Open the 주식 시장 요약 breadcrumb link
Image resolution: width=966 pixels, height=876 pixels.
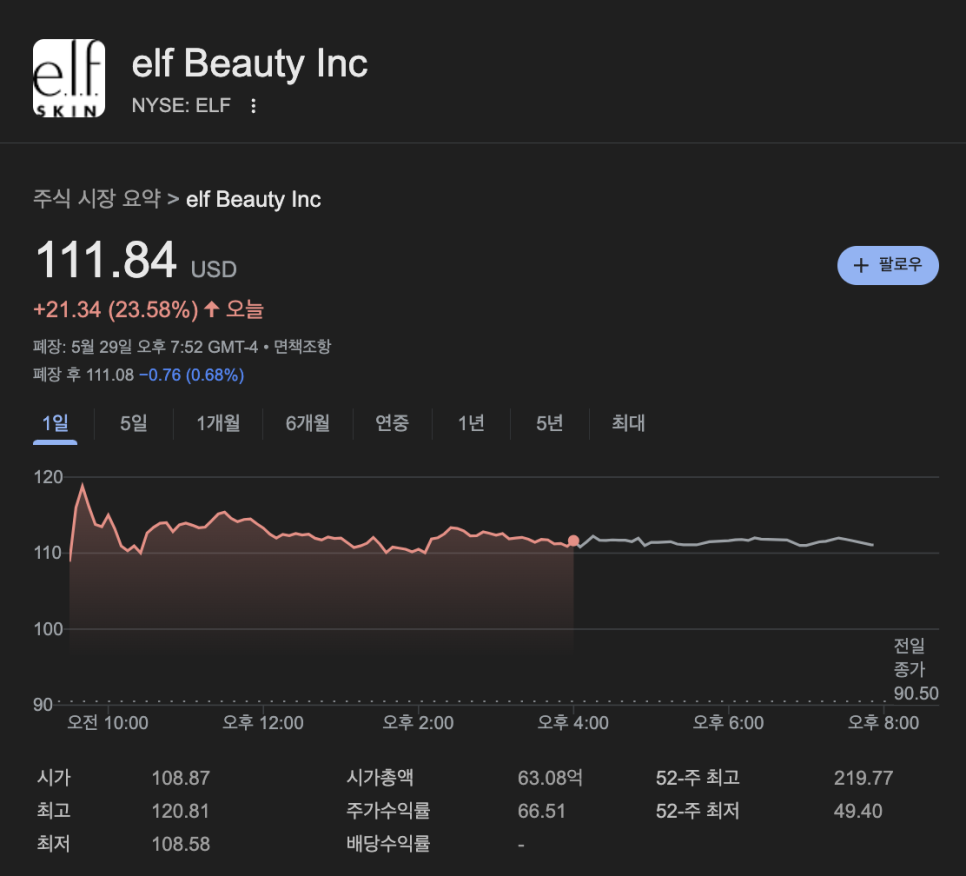click(x=97, y=199)
